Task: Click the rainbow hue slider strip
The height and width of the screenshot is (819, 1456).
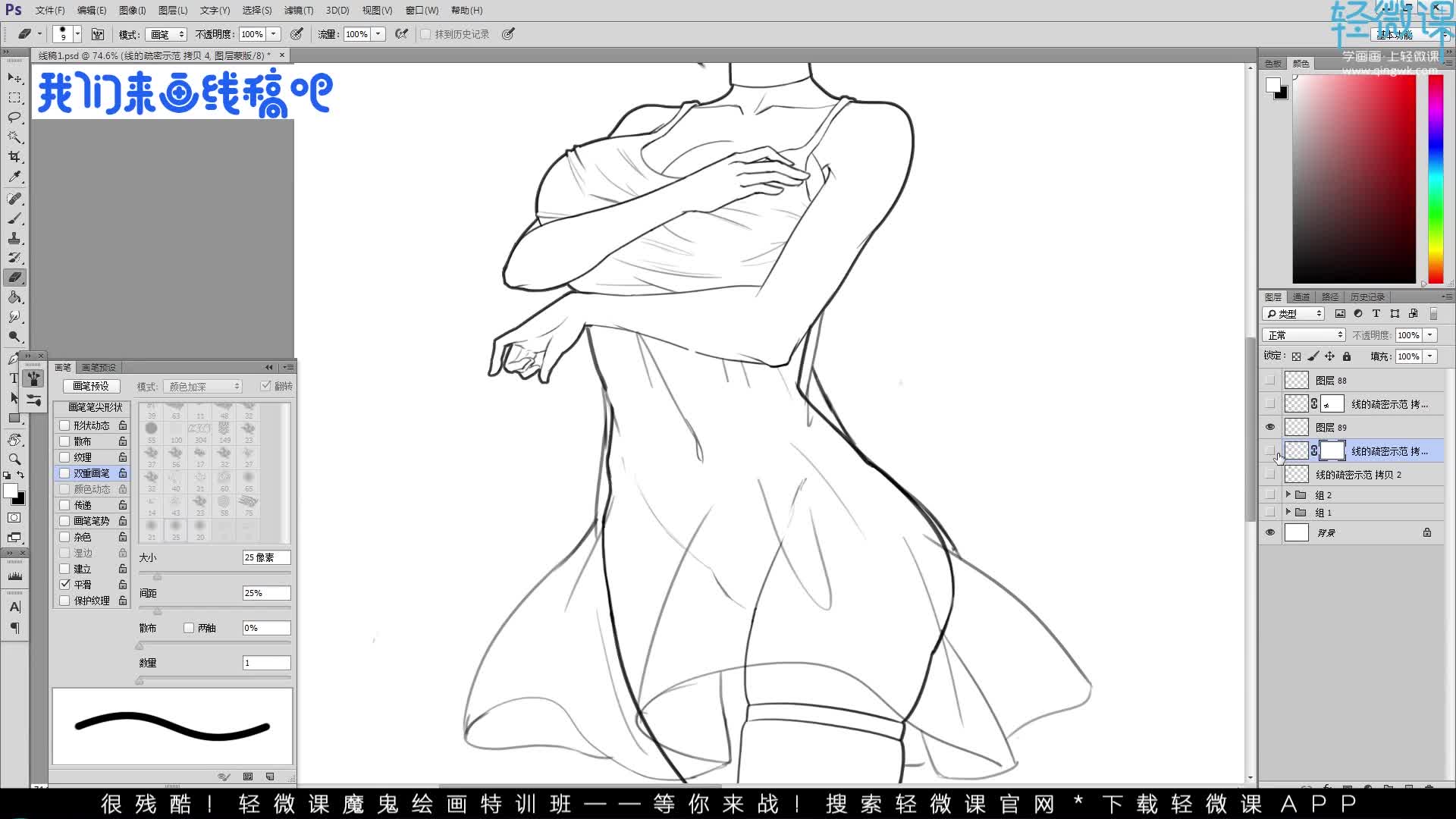Action: (x=1436, y=179)
